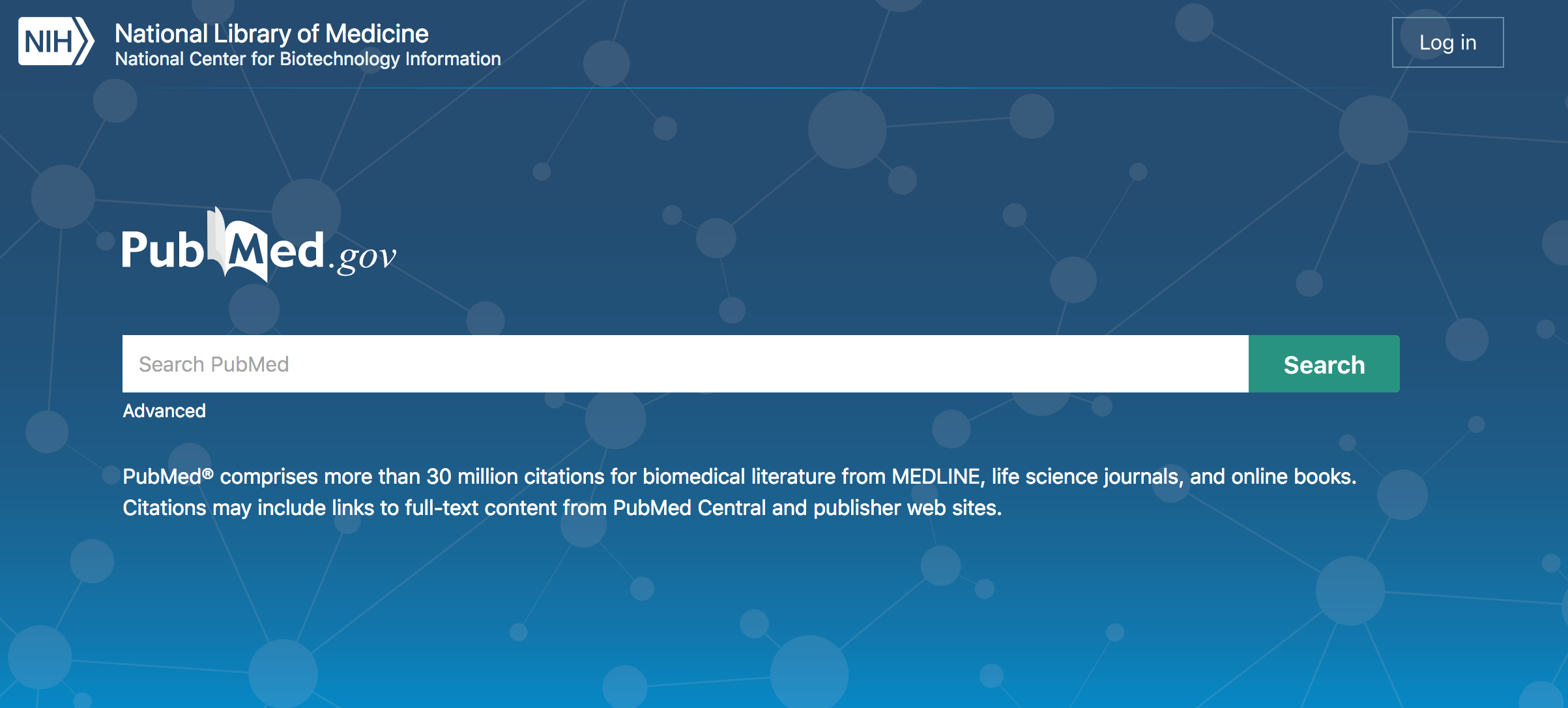Click the word MEDLINE in the description
Viewport: 1568px width, 708px height.
tap(937, 477)
